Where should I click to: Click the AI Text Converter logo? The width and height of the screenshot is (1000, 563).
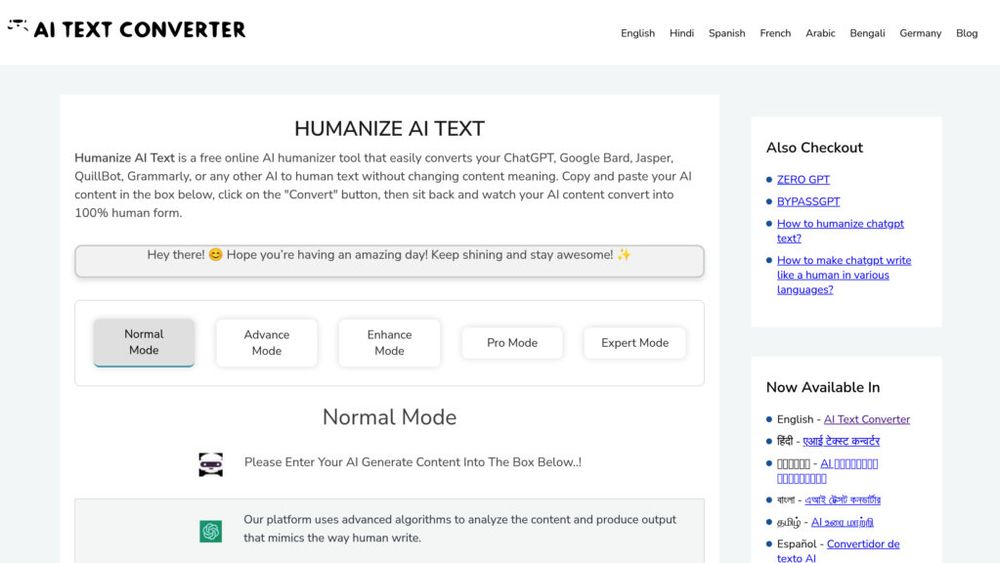[x=126, y=29]
